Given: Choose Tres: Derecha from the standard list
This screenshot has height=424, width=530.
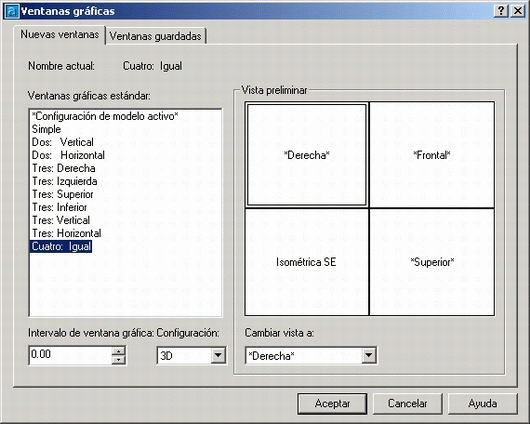Looking at the screenshot, I should (x=64, y=168).
